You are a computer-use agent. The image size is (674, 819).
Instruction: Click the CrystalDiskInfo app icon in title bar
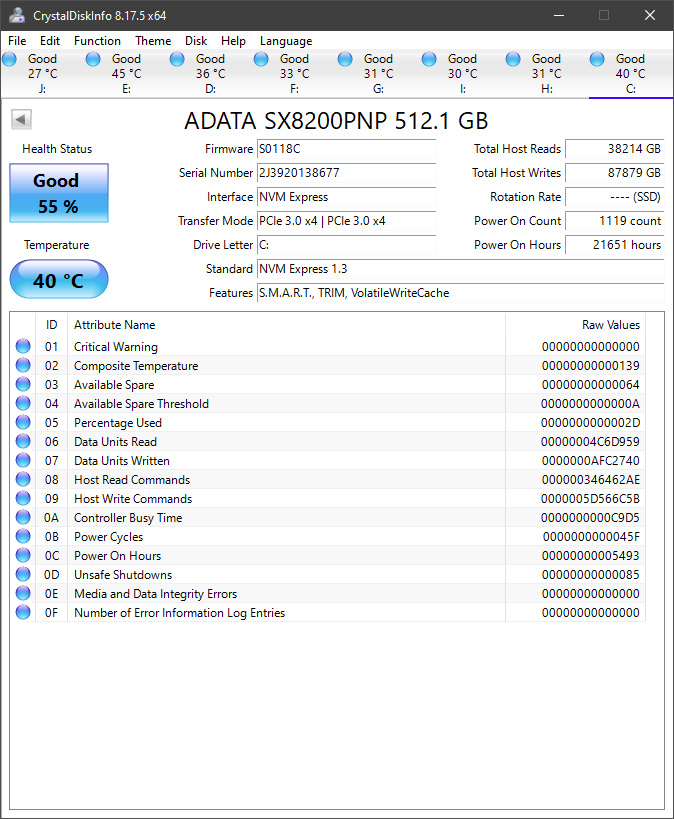[x=17, y=16]
